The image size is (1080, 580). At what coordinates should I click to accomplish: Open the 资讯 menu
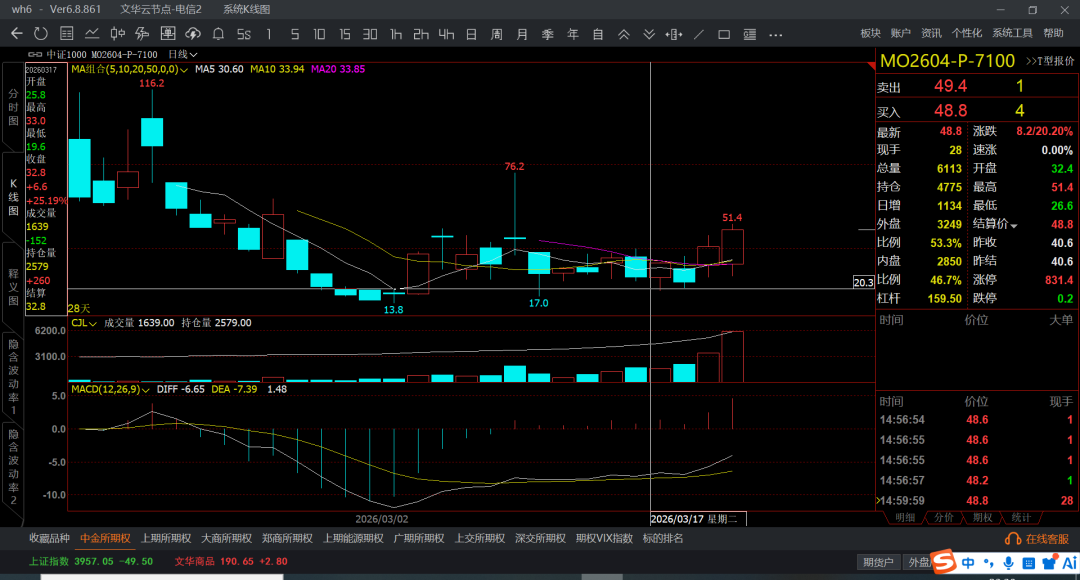pyautogui.click(x=931, y=33)
